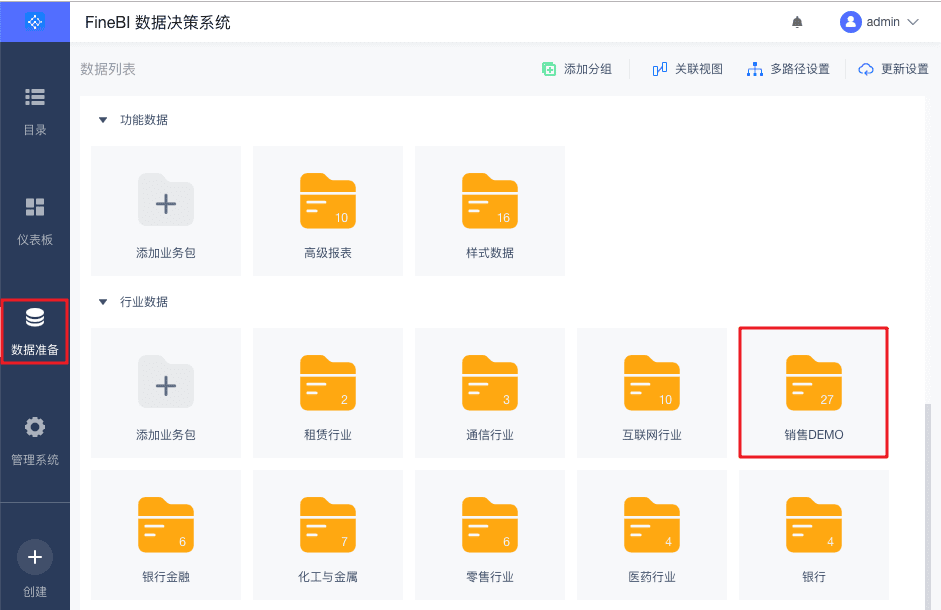Click the 添加分组 add group icon
Viewport: 941px width, 610px height.
[x=549, y=69]
